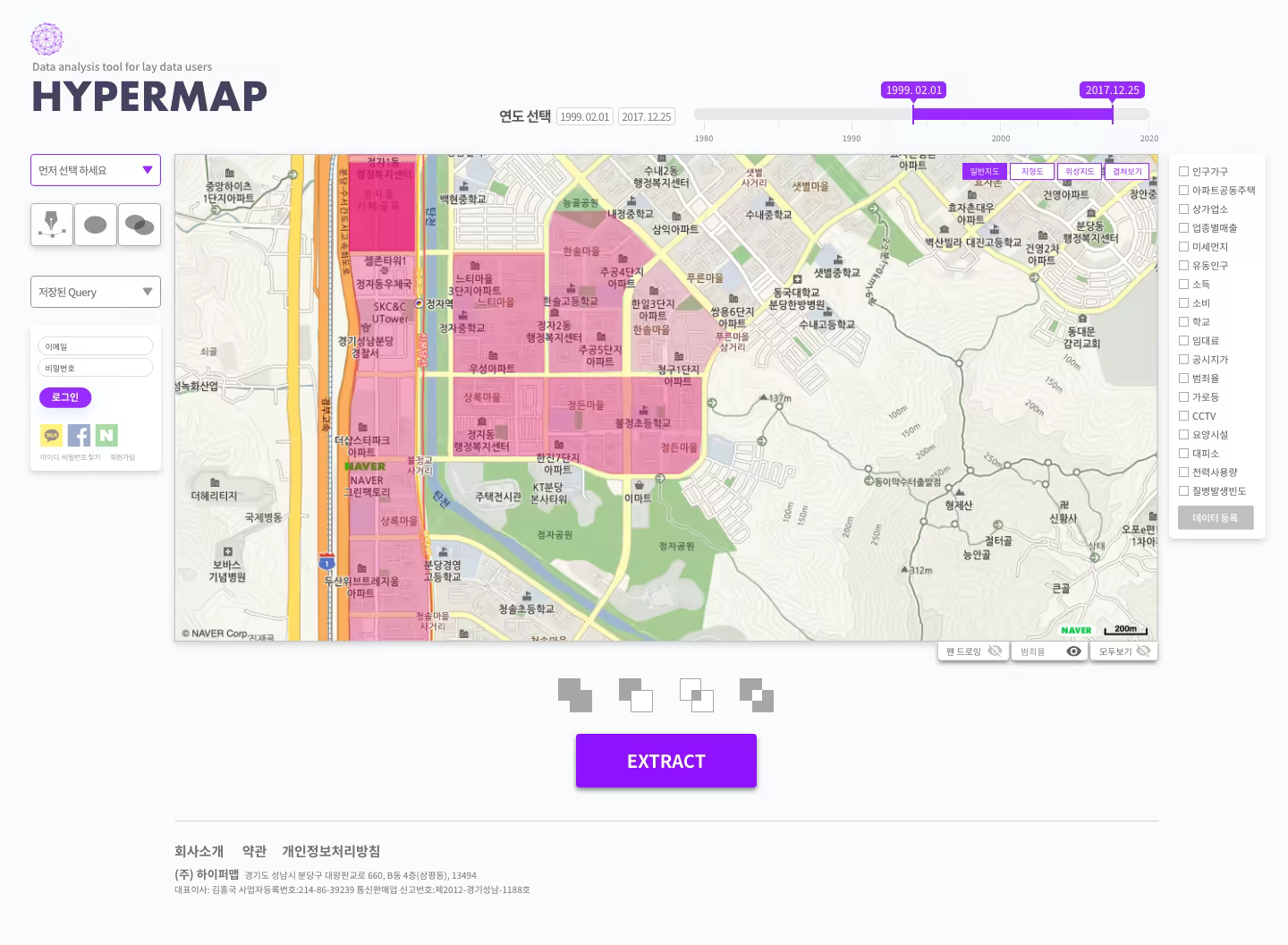The height and width of the screenshot is (945, 1288).
Task: Toggle 모두보기 visibility on the map
Action: point(1145,651)
